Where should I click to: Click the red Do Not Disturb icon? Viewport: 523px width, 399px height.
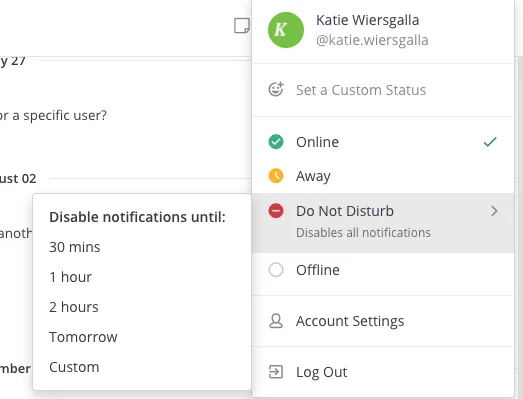[x=276, y=211]
